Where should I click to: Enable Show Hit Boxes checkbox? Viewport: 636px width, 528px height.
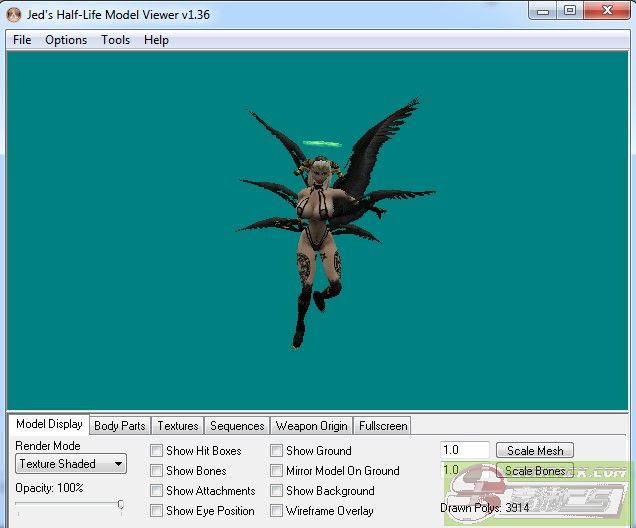(157, 451)
